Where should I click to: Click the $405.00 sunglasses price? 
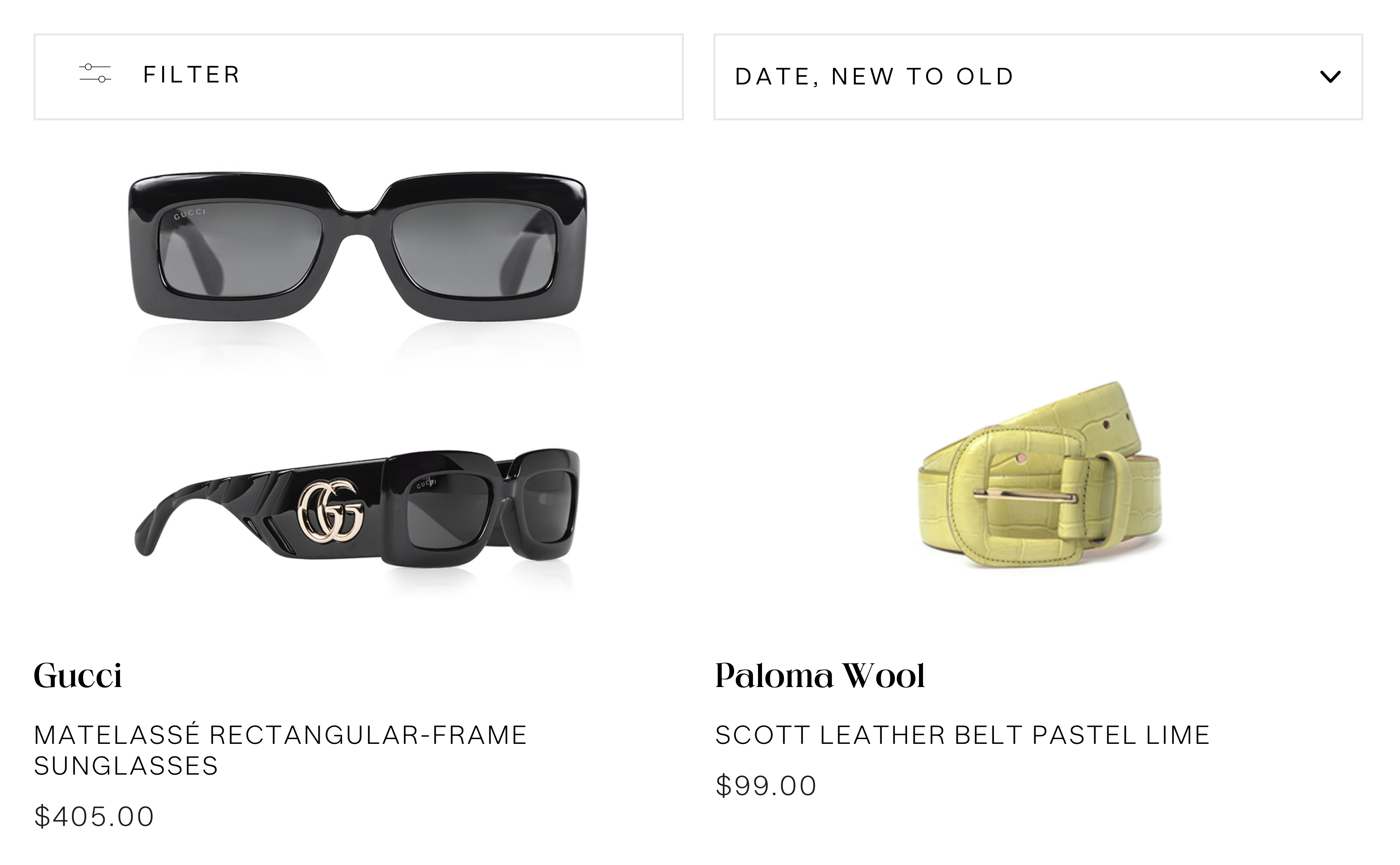94,816
